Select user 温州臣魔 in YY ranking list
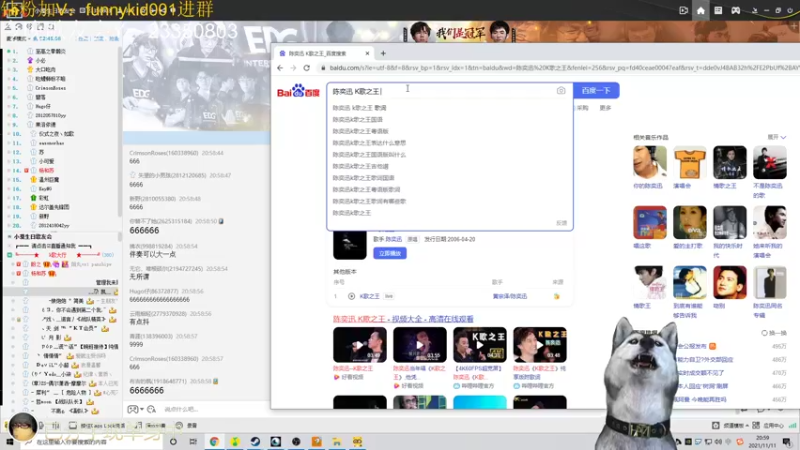The image size is (800, 450). pyautogui.click(x=49, y=180)
